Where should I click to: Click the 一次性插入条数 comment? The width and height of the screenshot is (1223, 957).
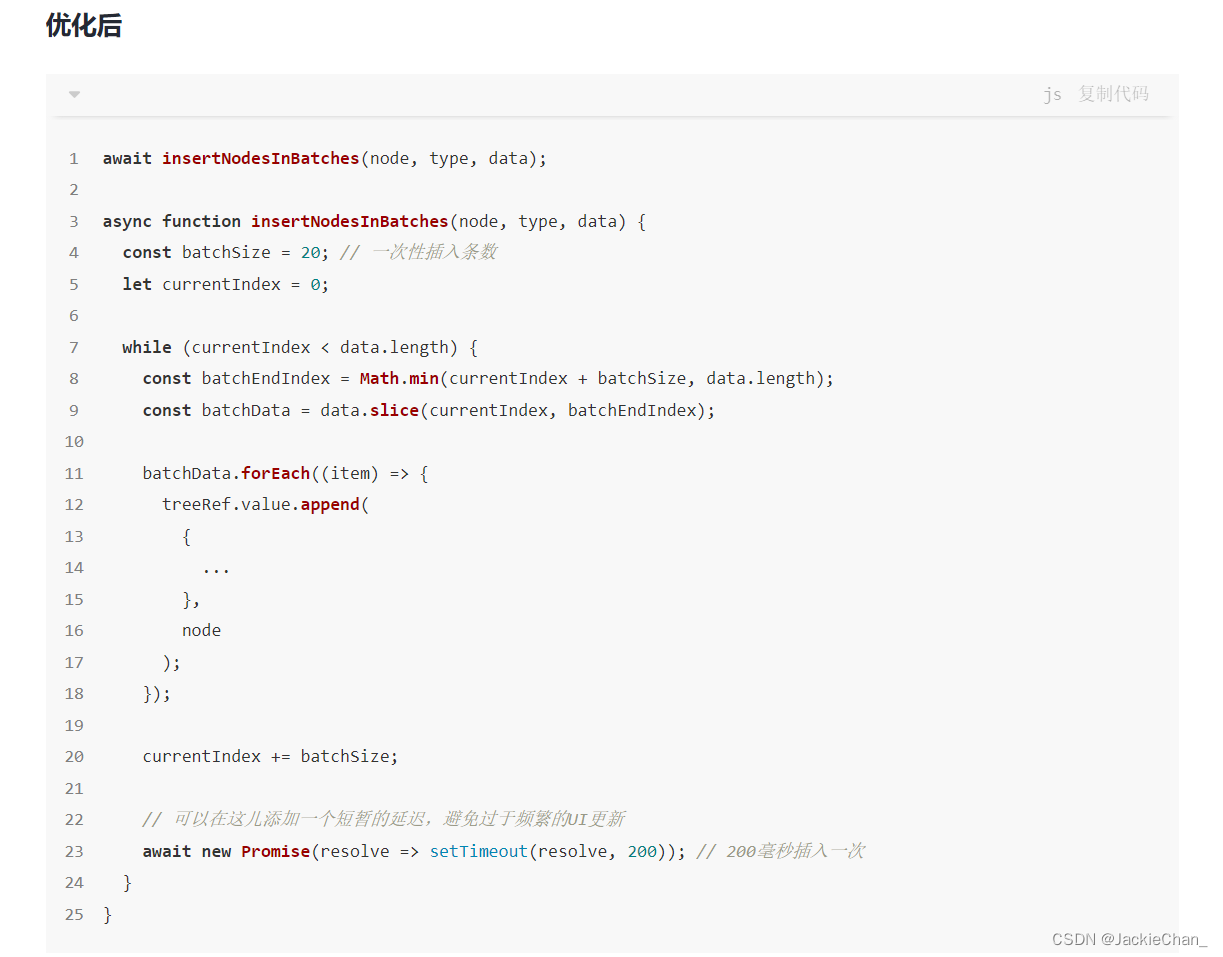[x=418, y=252]
